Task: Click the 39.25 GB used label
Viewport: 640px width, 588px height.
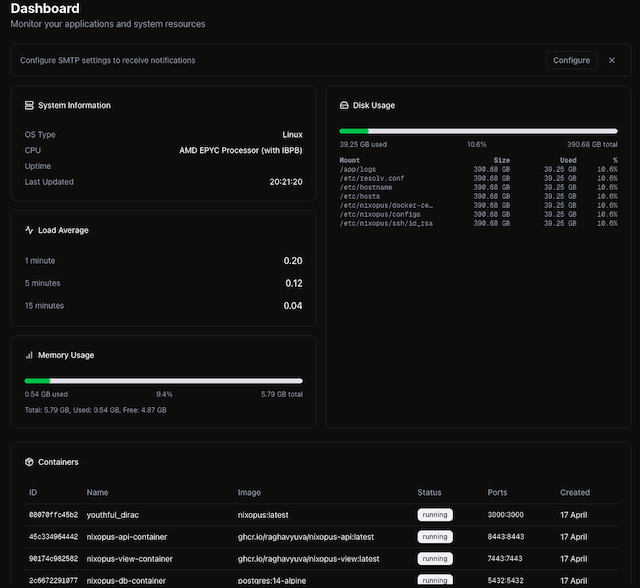Action: coord(363,144)
